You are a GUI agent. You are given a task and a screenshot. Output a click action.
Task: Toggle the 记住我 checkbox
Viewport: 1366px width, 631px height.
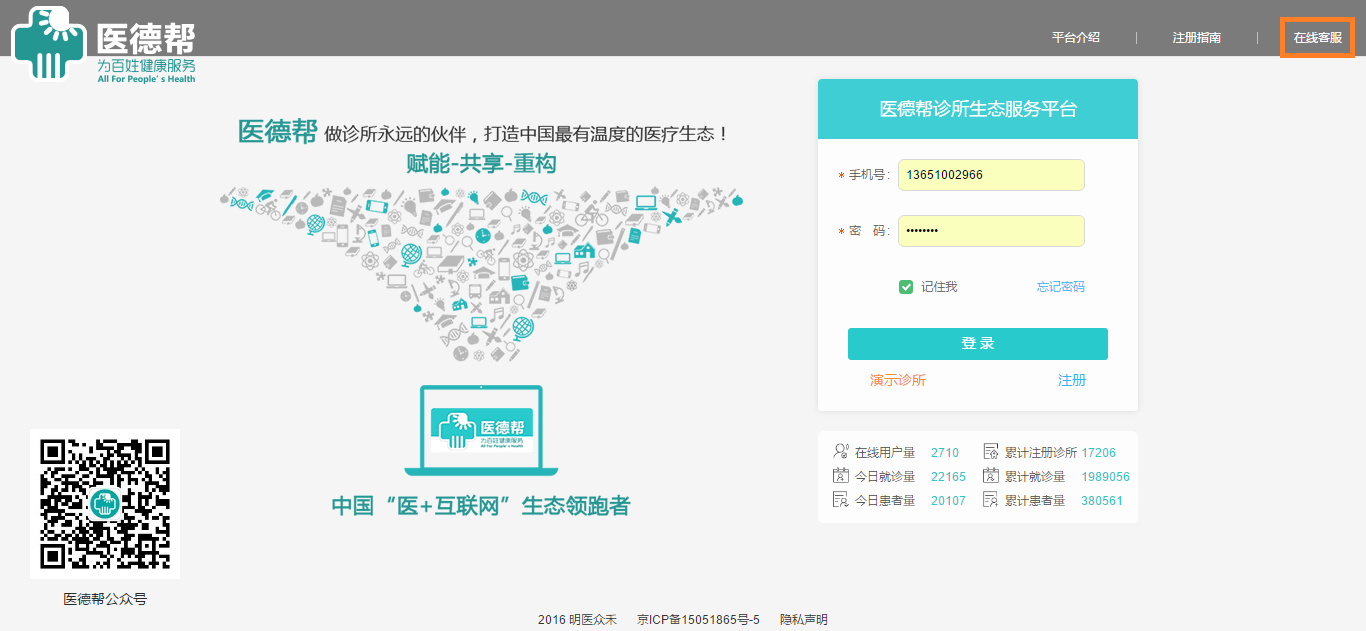tap(906, 287)
